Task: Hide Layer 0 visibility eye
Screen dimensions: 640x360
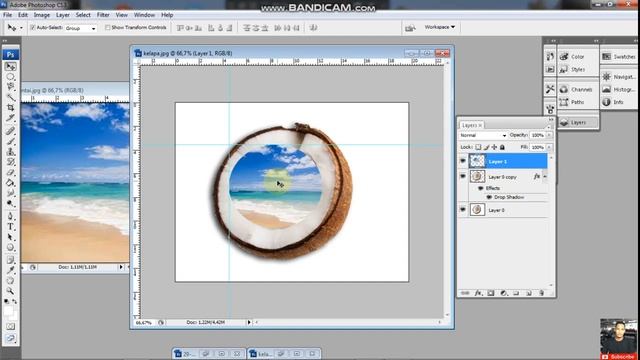Action: (463, 209)
